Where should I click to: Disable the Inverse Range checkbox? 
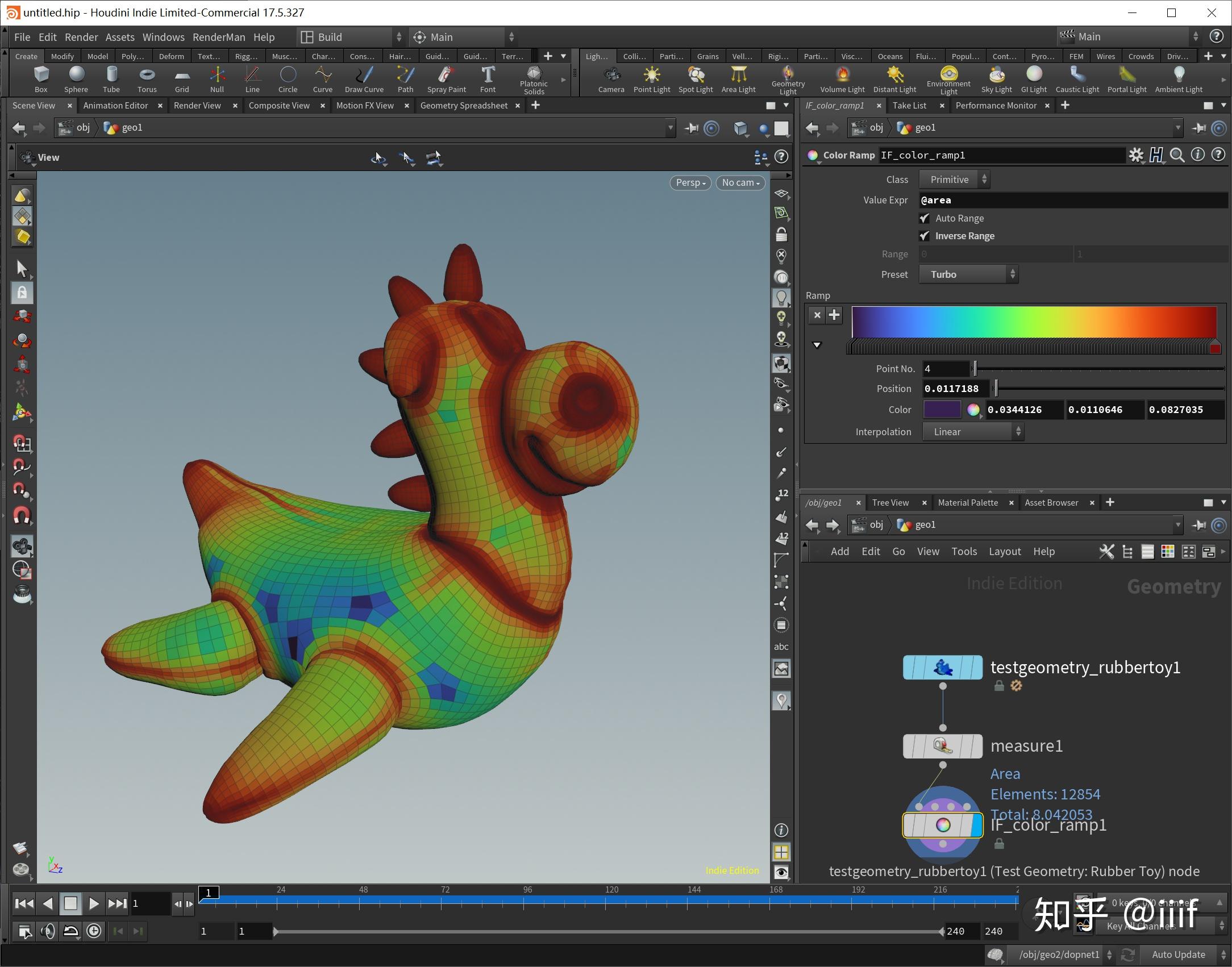pos(925,236)
